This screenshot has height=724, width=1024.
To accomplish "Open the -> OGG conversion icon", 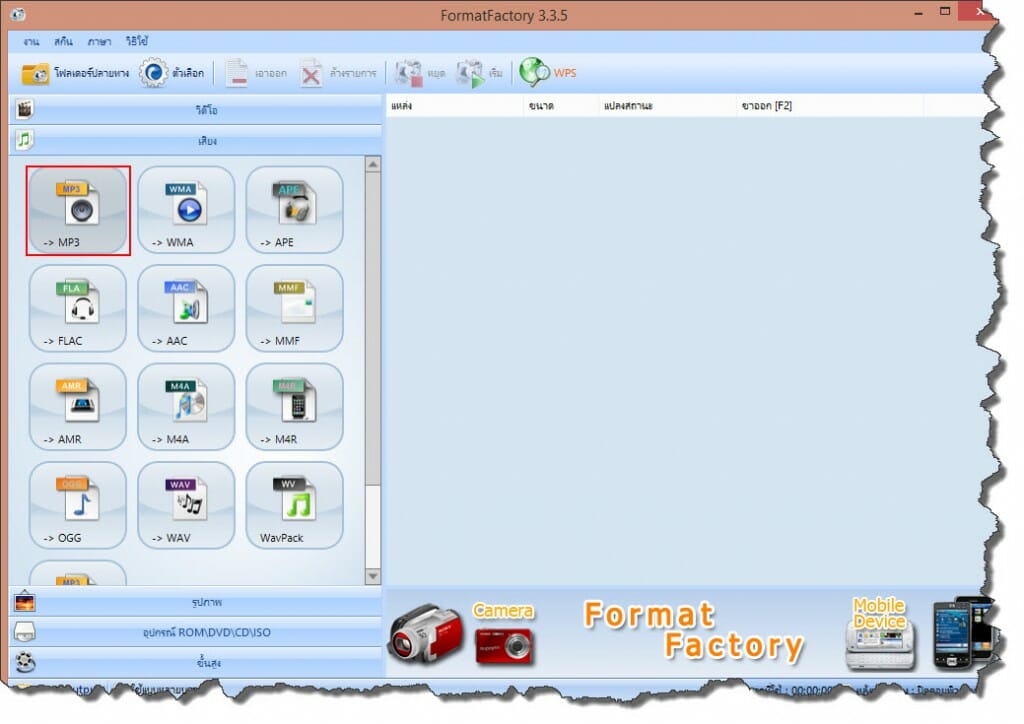I will [x=78, y=505].
